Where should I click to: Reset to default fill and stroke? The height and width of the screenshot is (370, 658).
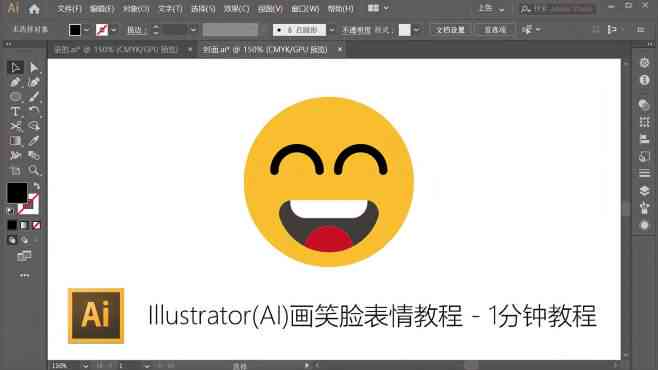[x=11, y=211]
